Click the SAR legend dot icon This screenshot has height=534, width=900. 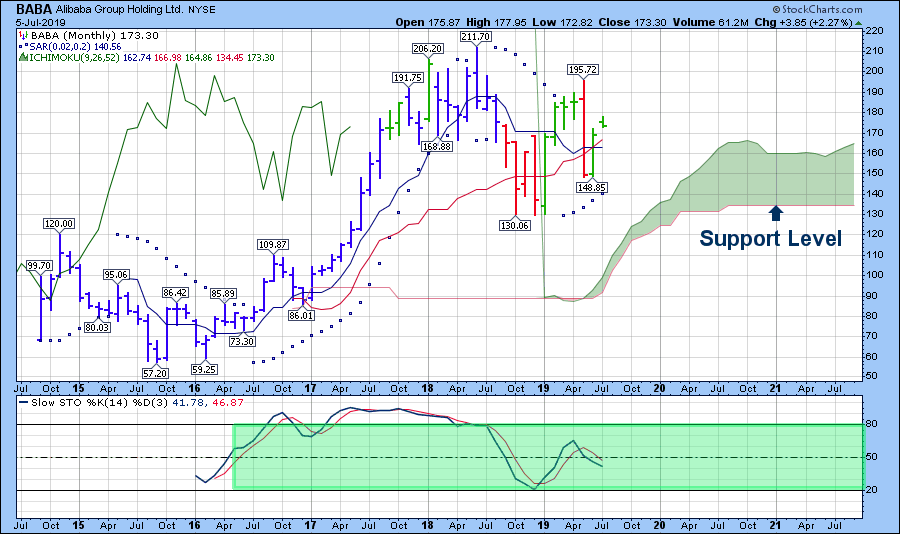point(22,46)
